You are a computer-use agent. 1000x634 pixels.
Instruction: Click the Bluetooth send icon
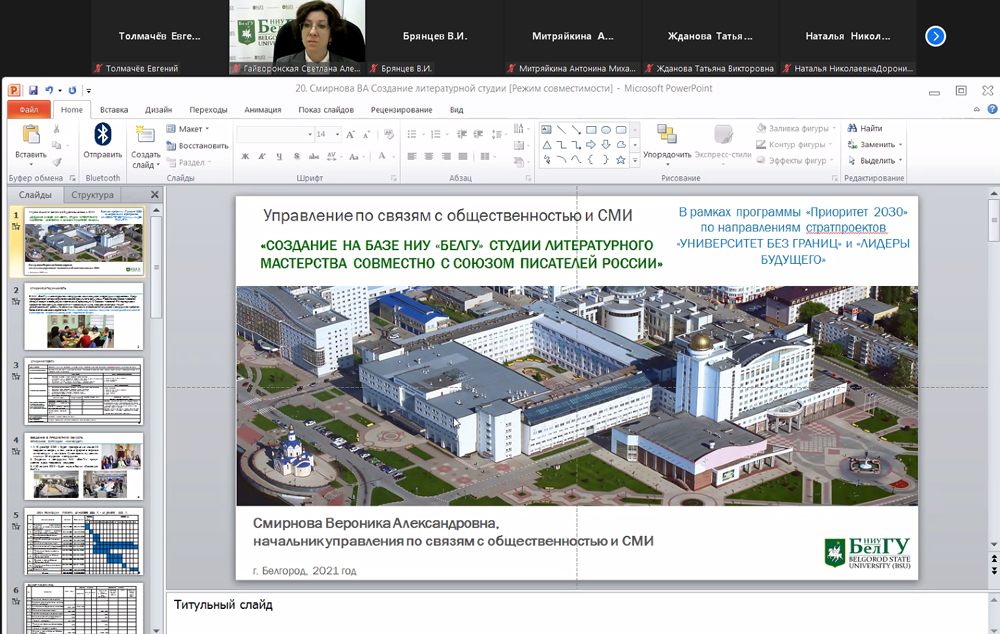pyautogui.click(x=102, y=134)
